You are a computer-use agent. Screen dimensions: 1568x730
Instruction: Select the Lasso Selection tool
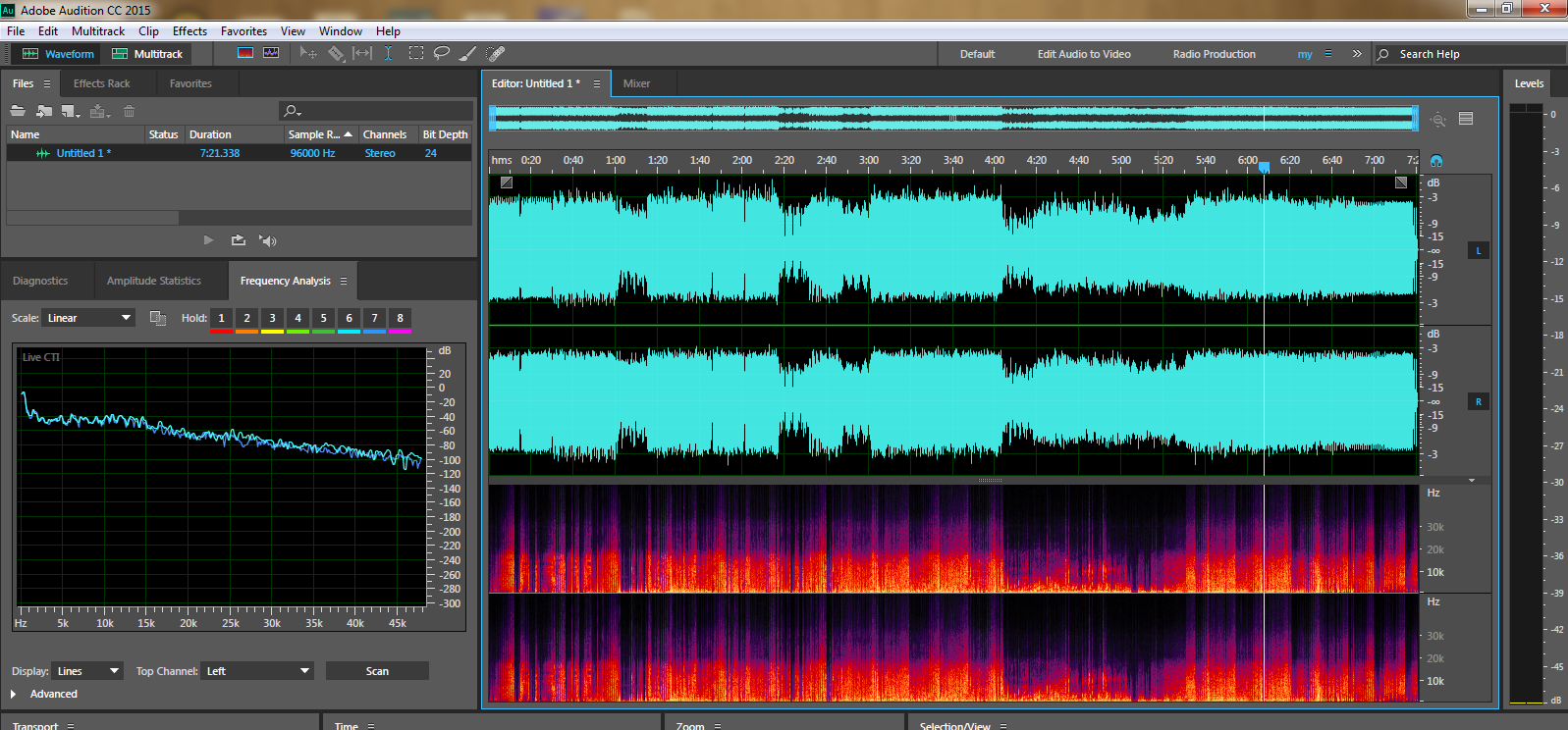(442, 54)
